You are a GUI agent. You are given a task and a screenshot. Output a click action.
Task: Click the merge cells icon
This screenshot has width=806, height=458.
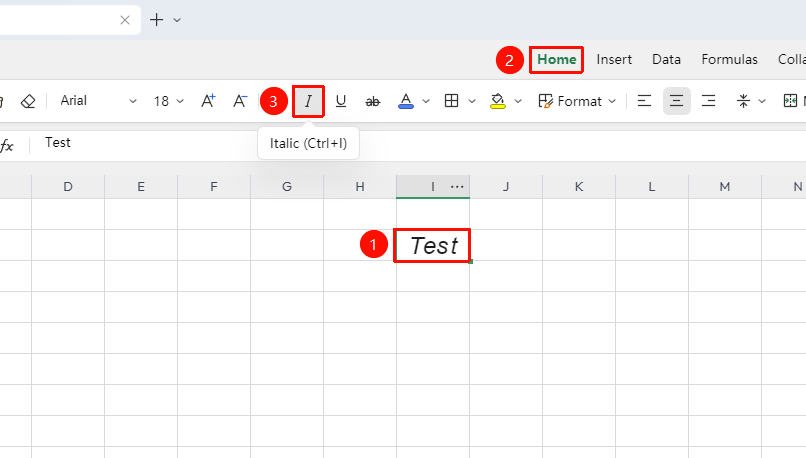click(x=791, y=101)
